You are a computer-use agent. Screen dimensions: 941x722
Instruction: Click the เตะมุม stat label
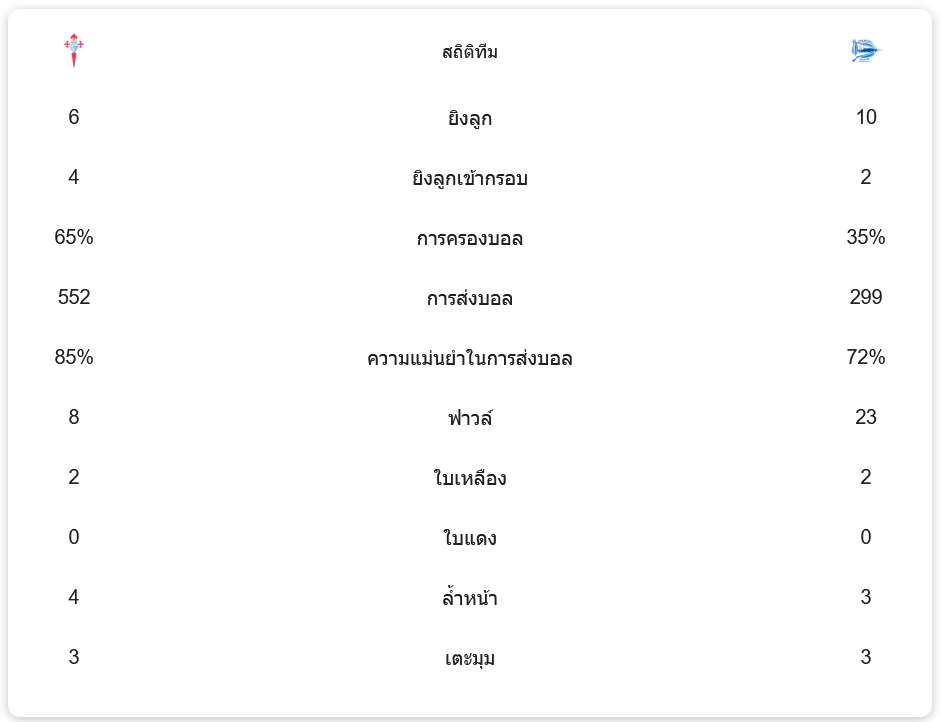(x=470, y=659)
